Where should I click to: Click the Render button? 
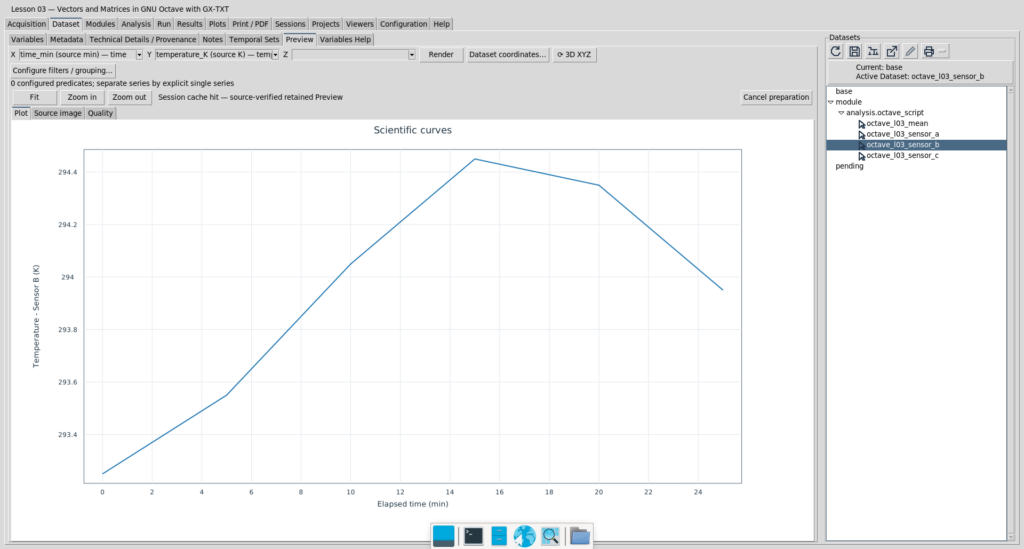[441, 55]
